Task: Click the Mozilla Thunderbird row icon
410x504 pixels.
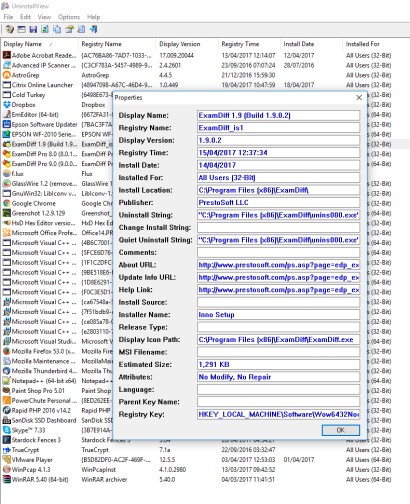Action: (6, 371)
